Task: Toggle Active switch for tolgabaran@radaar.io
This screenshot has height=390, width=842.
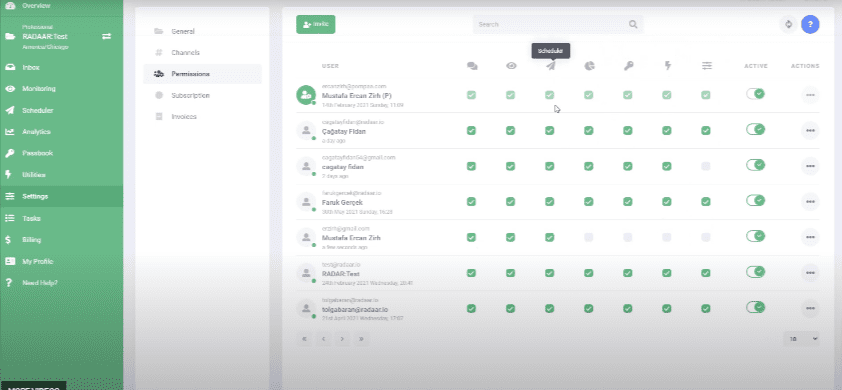Action: point(756,307)
